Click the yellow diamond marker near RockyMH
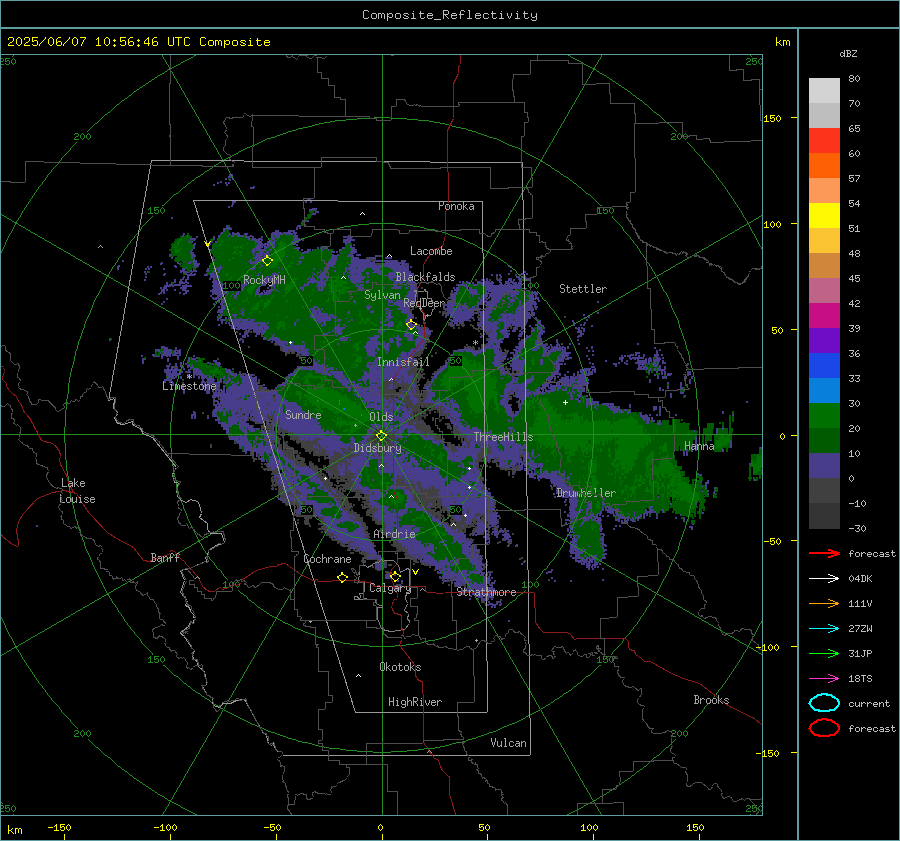 point(267,261)
